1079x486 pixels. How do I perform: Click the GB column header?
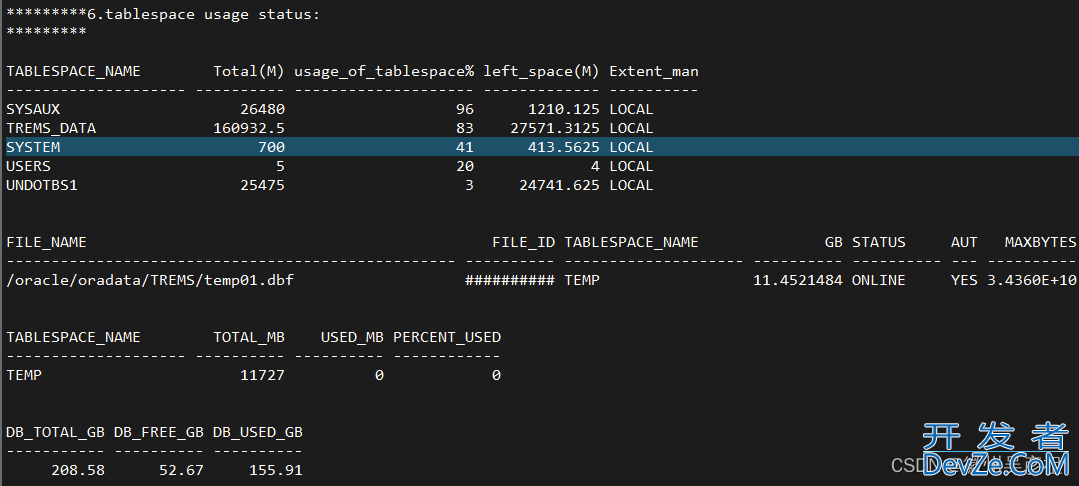point(833,242)
